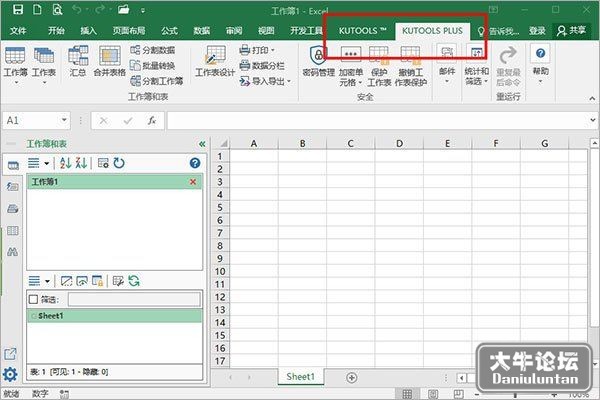Click the 汇总 summary icon in the ribbon
The height and width of the screenshot is (400, 600).
point(78,61)
